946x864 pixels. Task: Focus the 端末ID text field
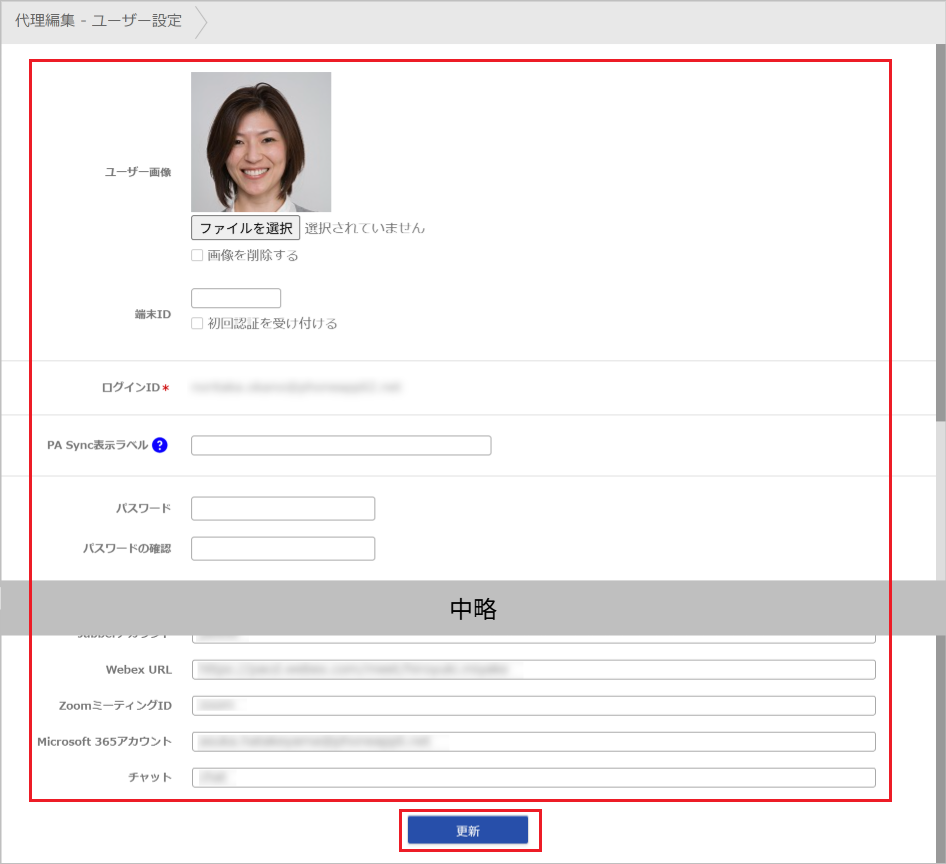(x=236, y=298)
